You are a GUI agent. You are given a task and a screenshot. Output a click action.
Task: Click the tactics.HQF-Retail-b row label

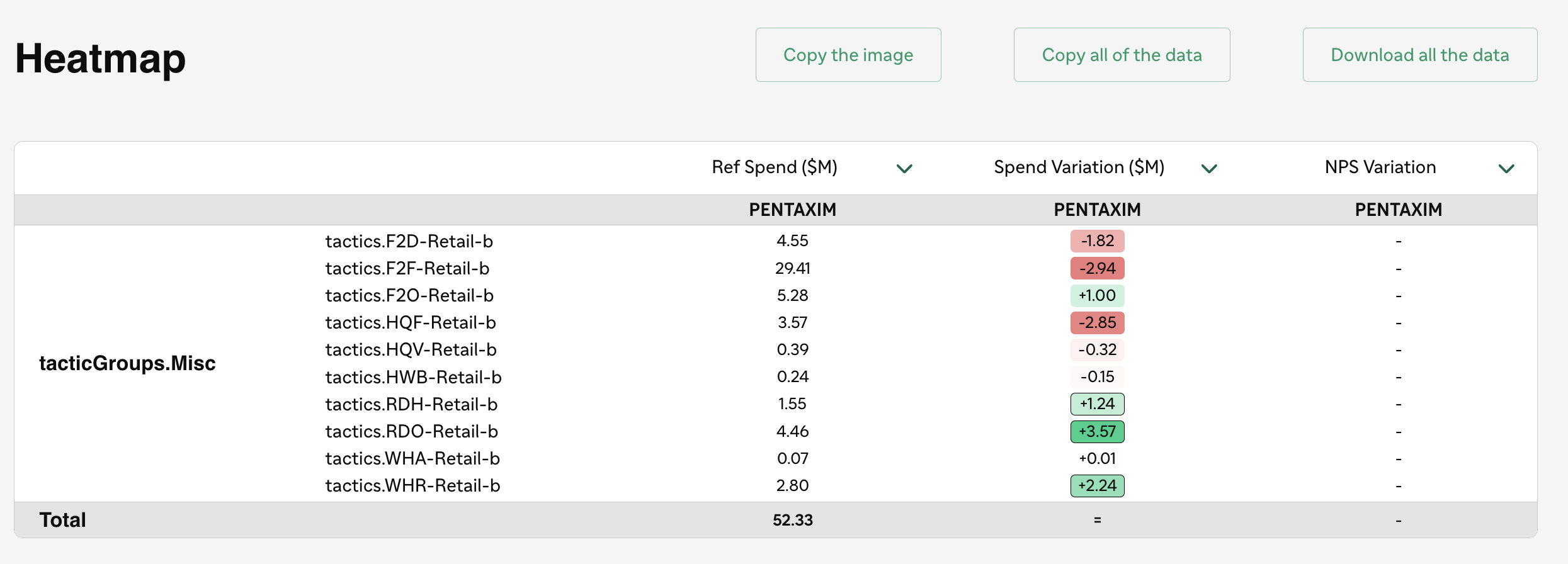click(411, 322)
